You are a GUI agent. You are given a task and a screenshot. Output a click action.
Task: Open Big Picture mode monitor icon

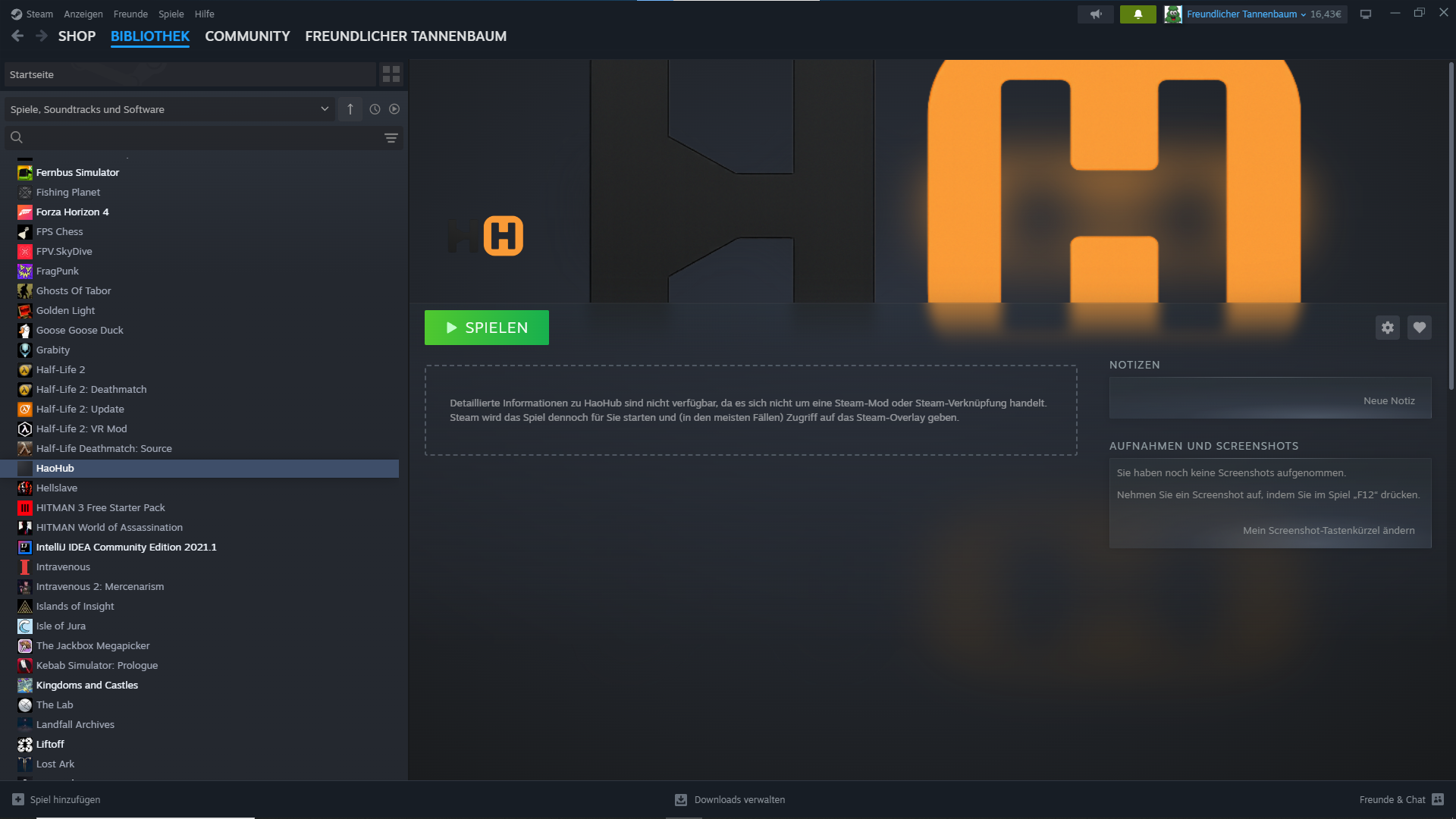[1366, 14]
